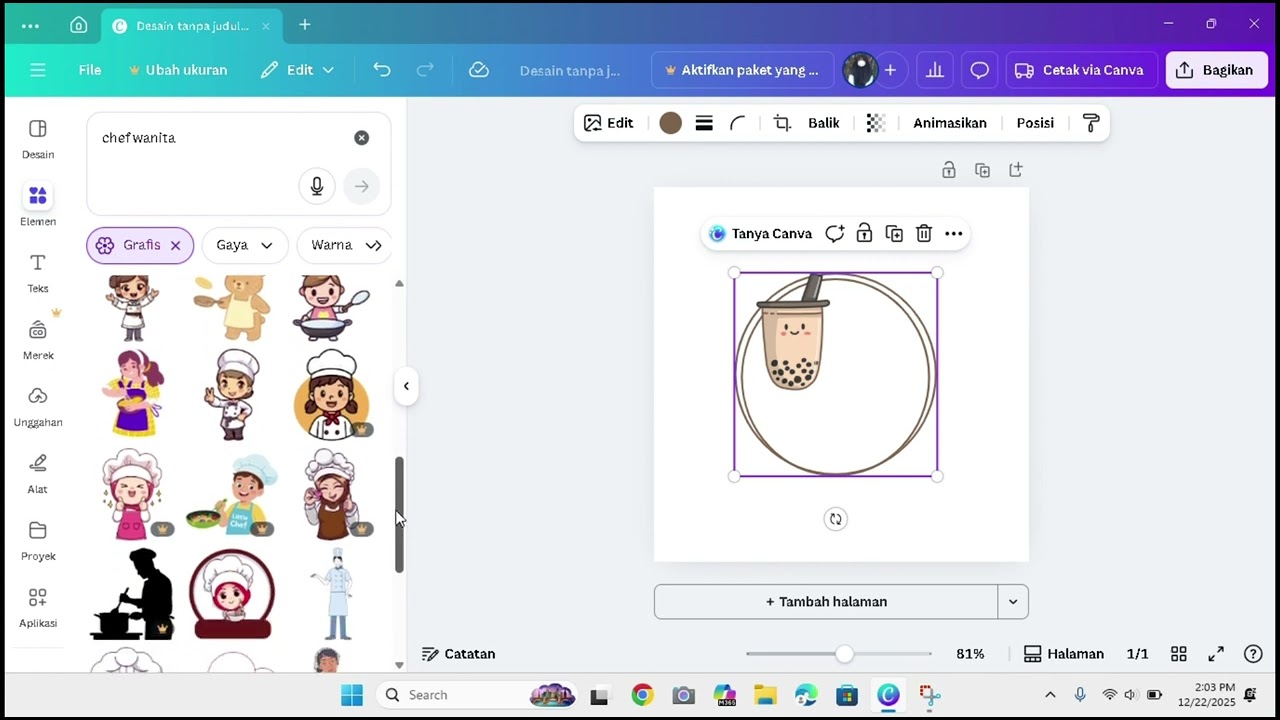
Task: Open the Elemen panel in sidebar
Action: coord(38,206)
